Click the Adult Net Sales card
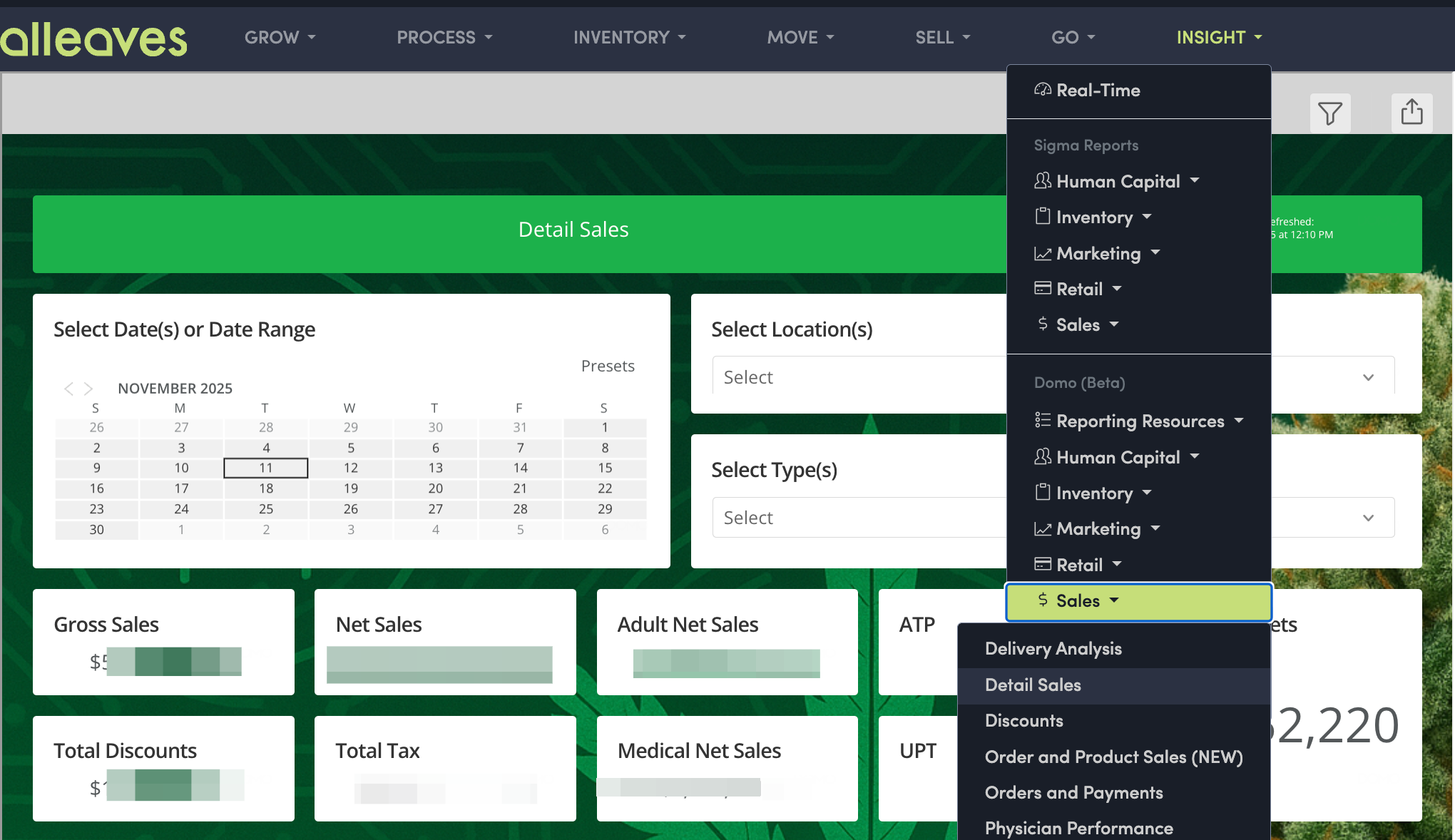Image resolution: width=1455 pixels, height=840 pixels. pyautogui.click(x=727, y=642)
